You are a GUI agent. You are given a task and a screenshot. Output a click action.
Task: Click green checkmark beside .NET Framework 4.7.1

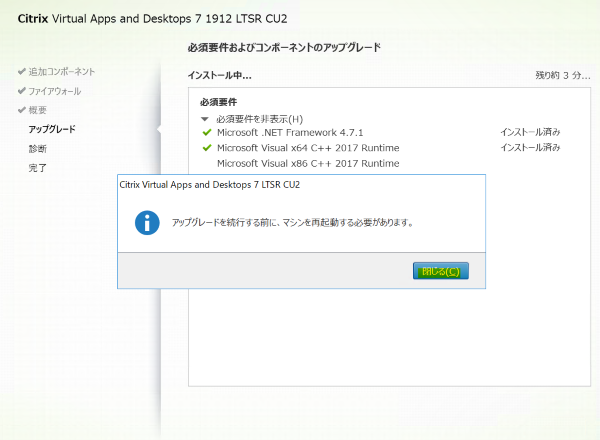(207, 132)
